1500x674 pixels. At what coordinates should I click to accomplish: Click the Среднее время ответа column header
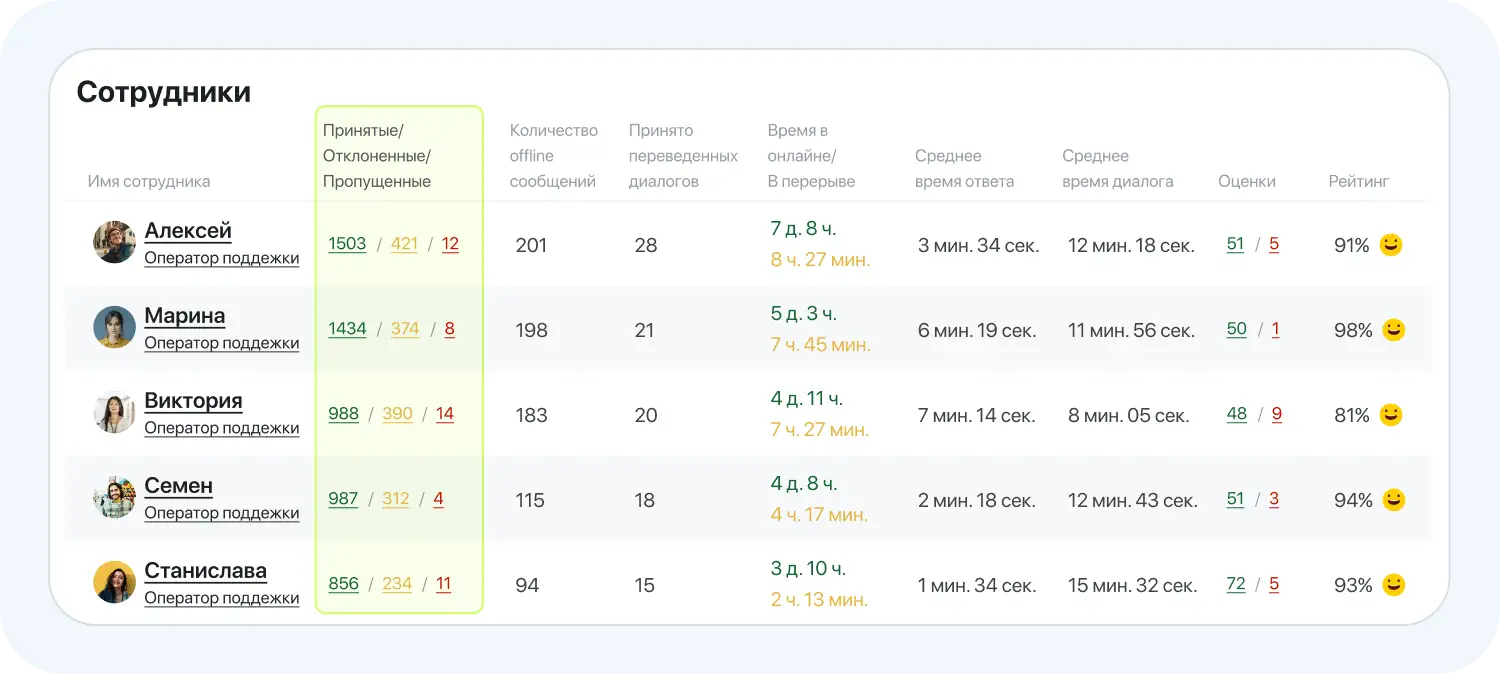pos(964,169)
